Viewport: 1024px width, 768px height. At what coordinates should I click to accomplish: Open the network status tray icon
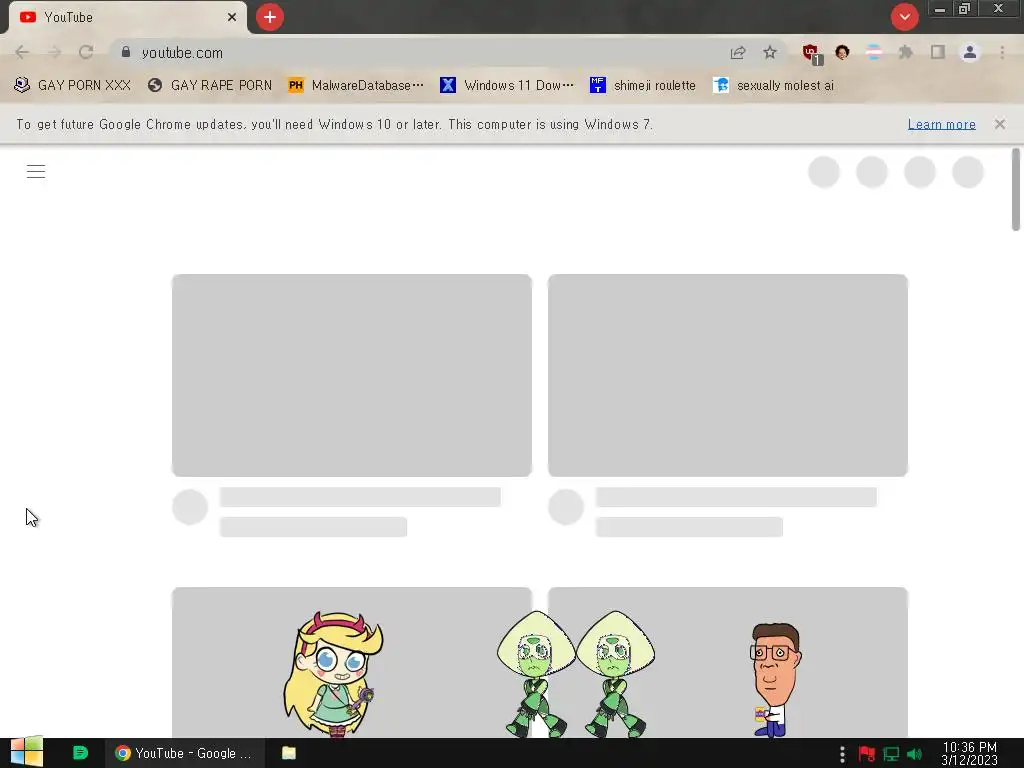click(891, 754)
